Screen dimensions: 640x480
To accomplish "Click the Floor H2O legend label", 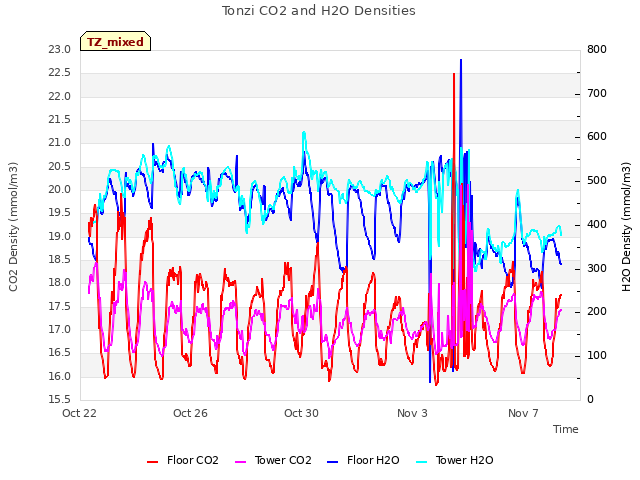I will [x=373, y=460].
